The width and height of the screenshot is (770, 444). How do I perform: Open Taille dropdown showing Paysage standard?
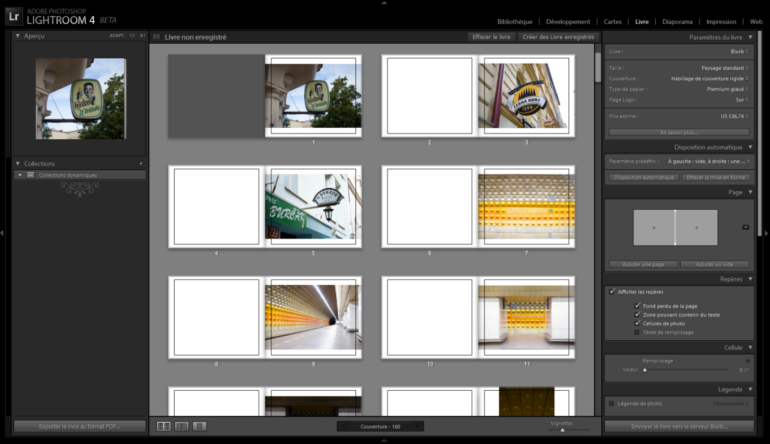tap(722, 68)
